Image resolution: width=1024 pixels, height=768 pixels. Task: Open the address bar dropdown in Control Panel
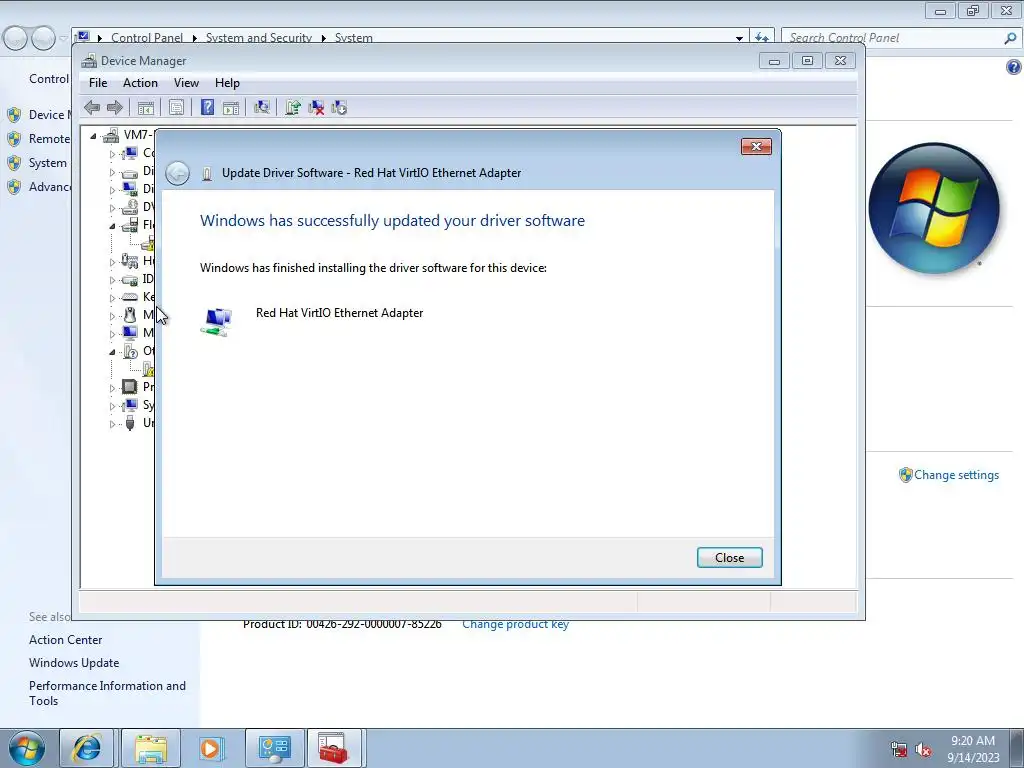click(x=739, y=38)
